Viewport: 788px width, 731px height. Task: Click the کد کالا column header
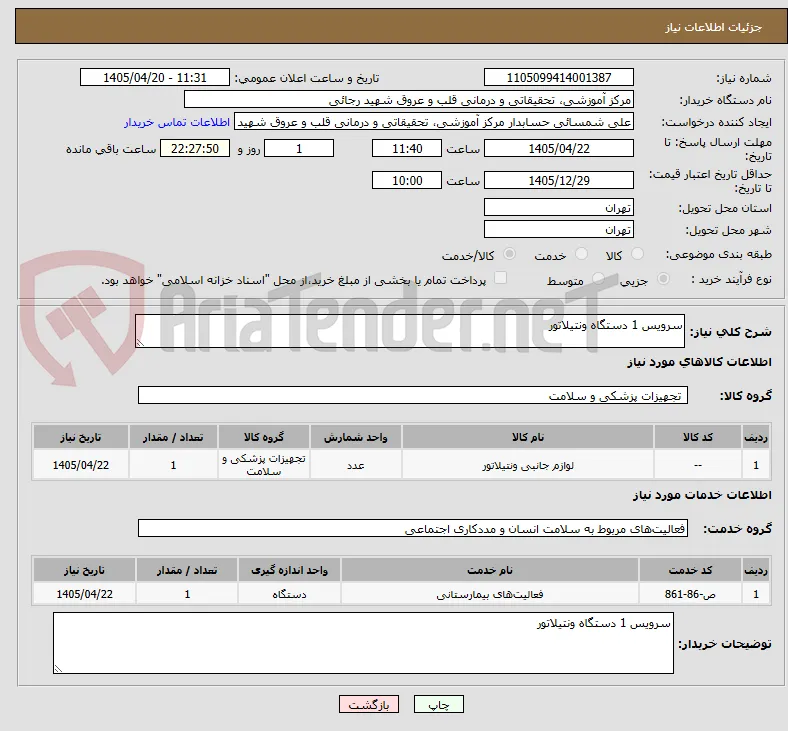pos(698,437)
